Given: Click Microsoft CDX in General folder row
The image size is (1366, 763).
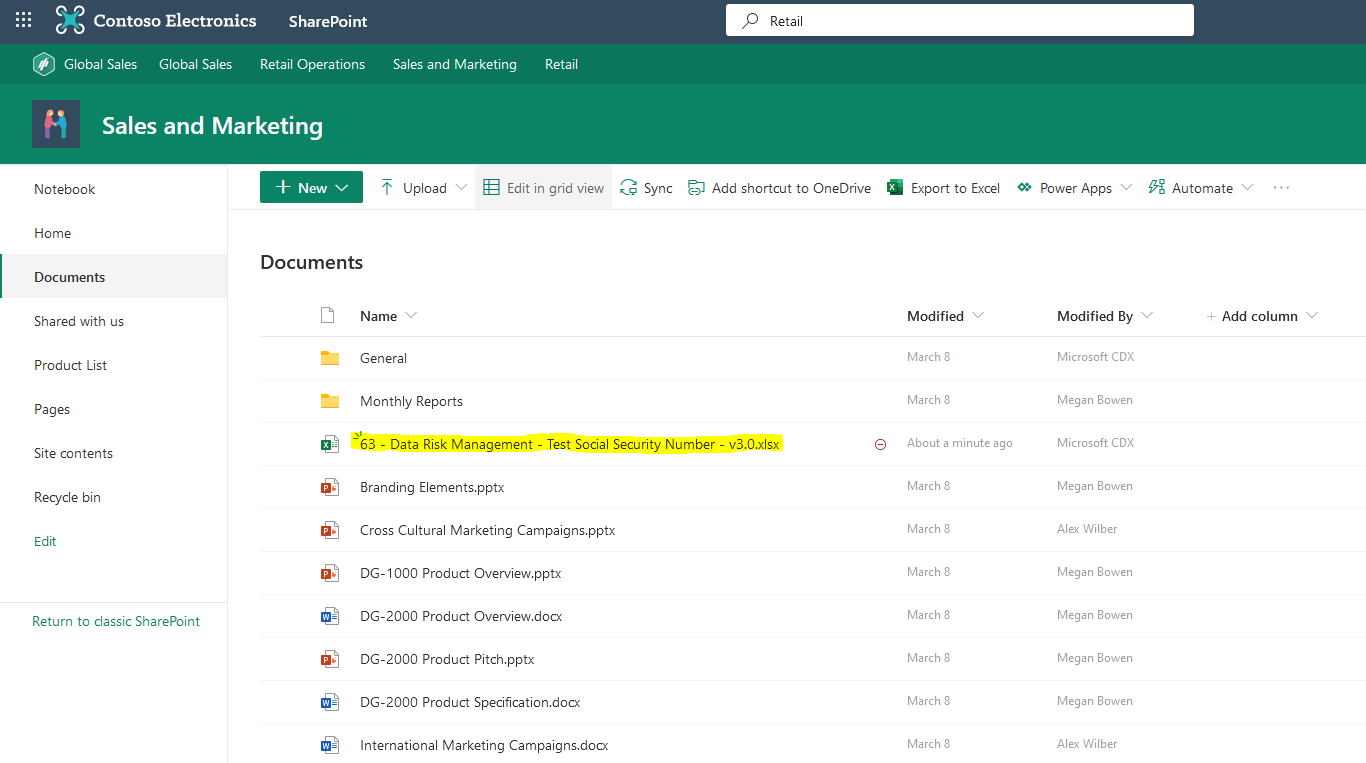Looking at the screenshot, I should click(x=1095, y=357).
